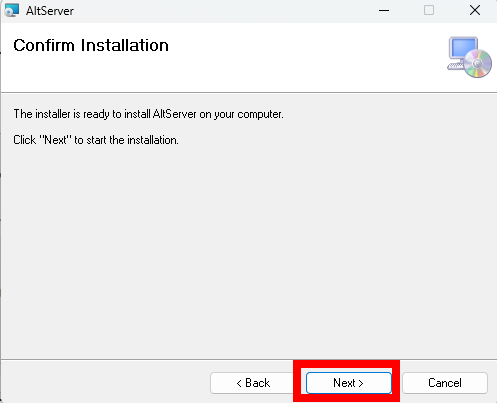Viewport: 497px width, 403px height.
Task: Click the 'Click Next to start' instruction text
Action: [x=96, y=140]
